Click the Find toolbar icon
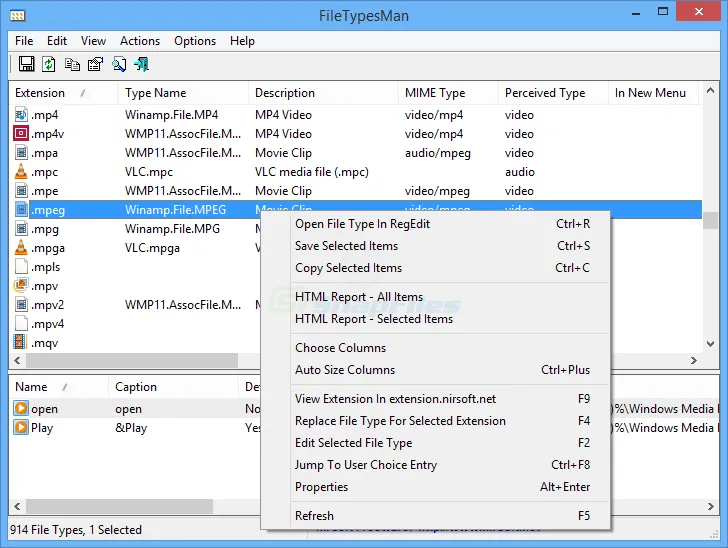Viewport: 728px width, 548px height. click(119, 65)
